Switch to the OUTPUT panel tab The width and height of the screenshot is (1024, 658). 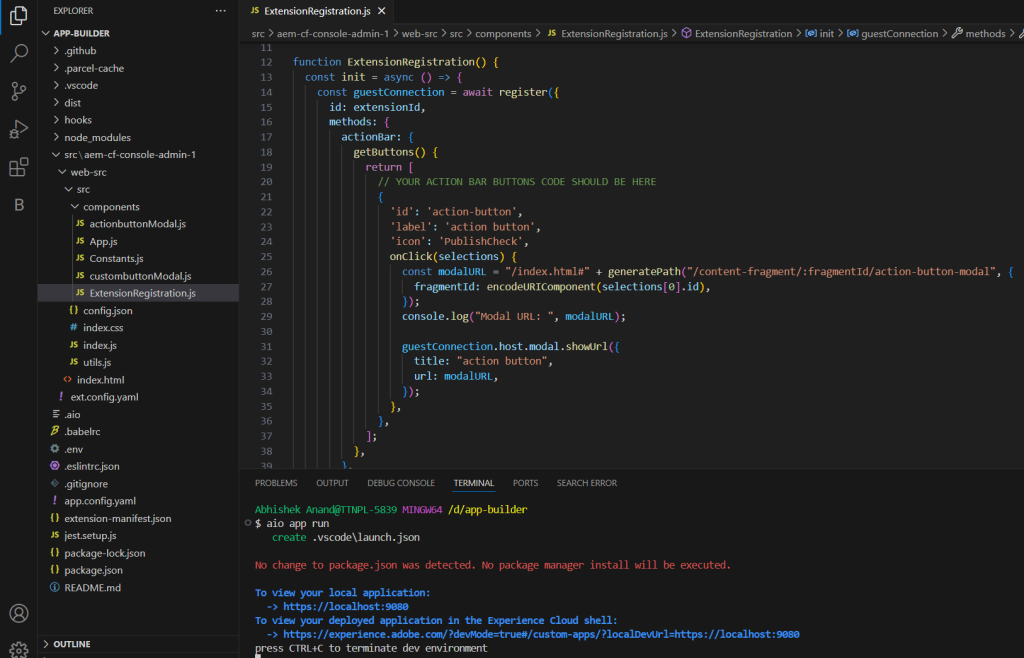332,483
